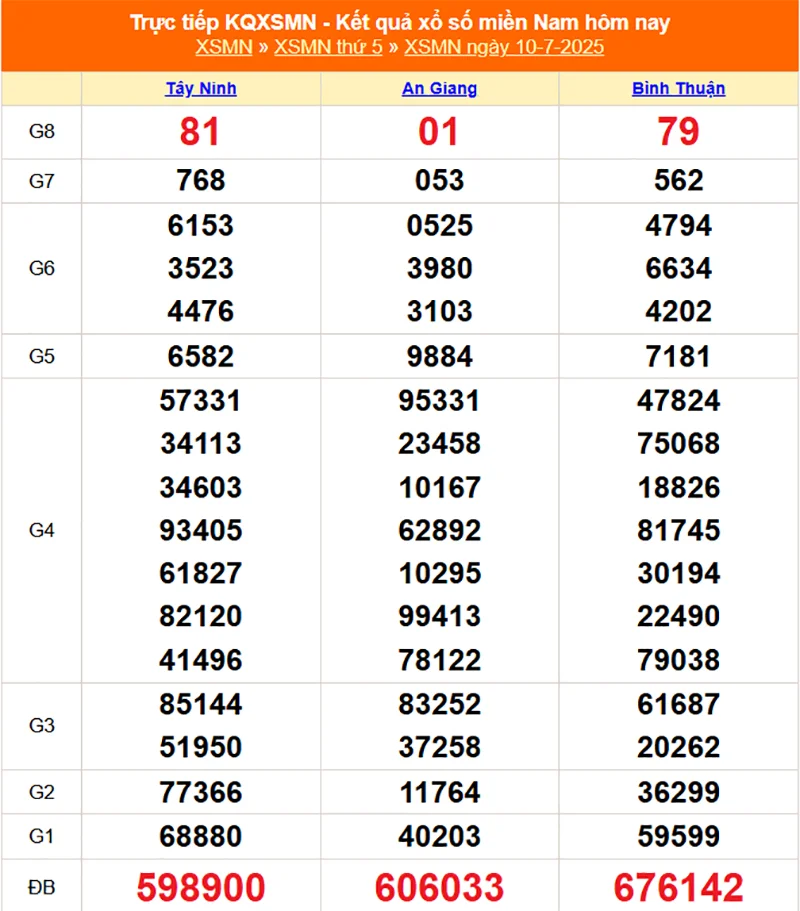
Task: Select the G7 number 053
Action: (x=439, y=180)
